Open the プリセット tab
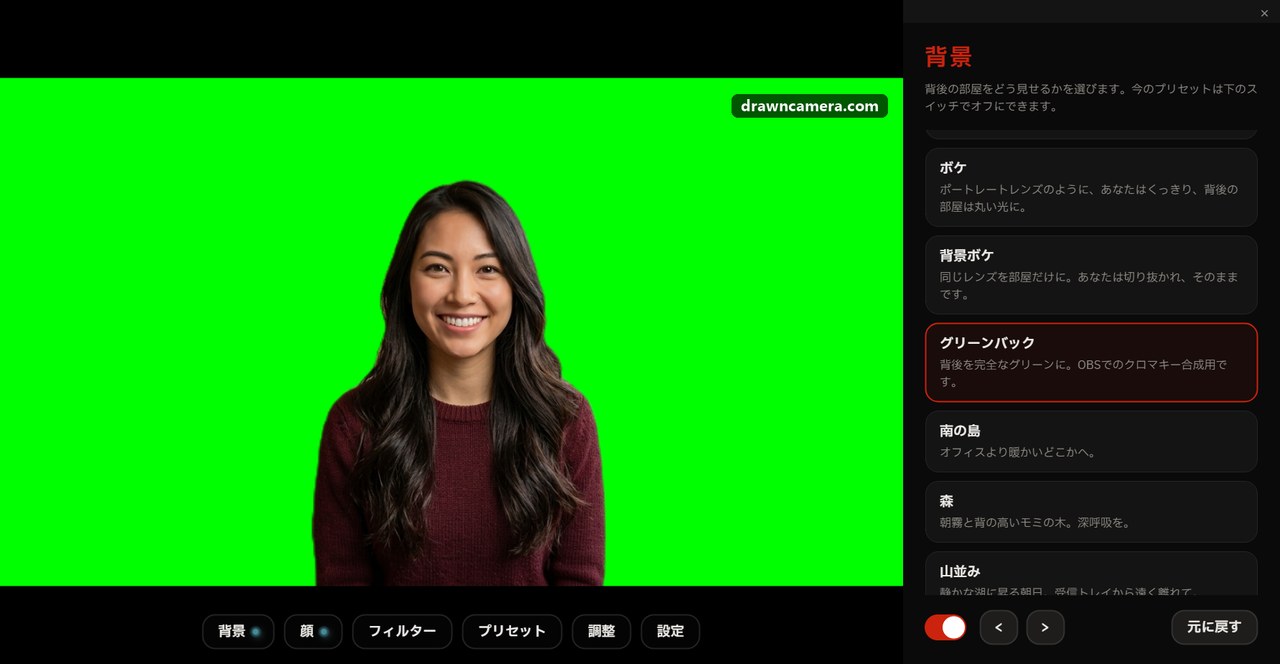Image resolution: width=1280 pixels, height=664 pixels. [512, 631]
